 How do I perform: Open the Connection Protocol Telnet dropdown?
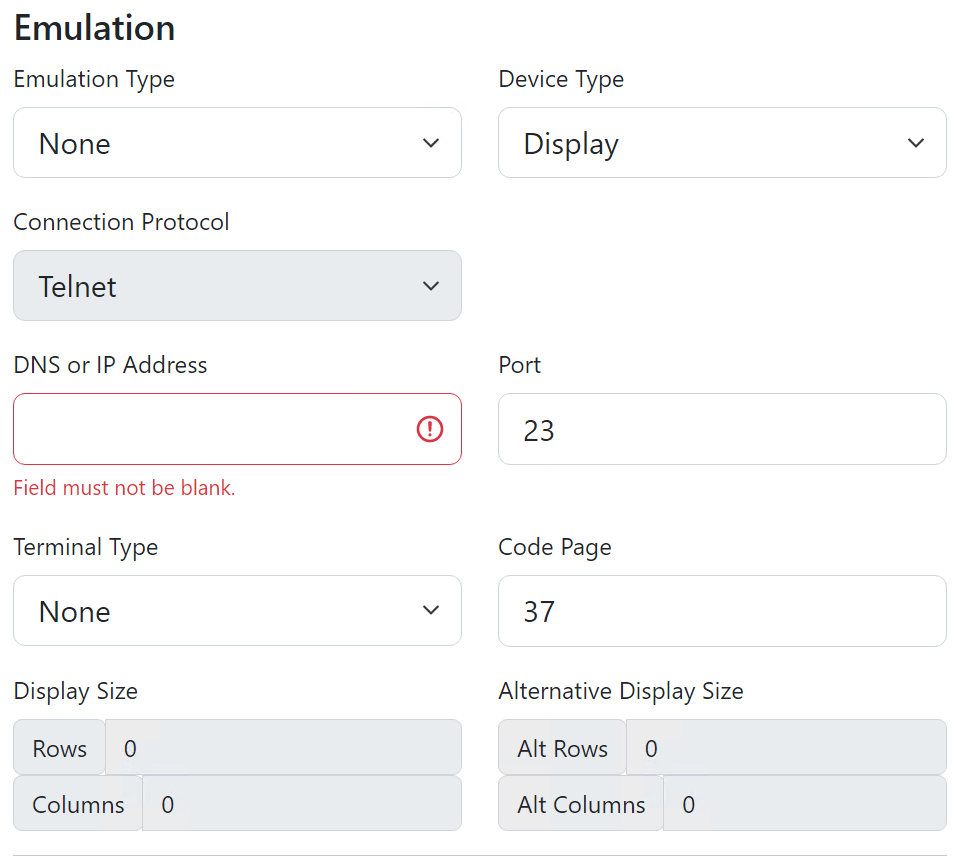237,286
